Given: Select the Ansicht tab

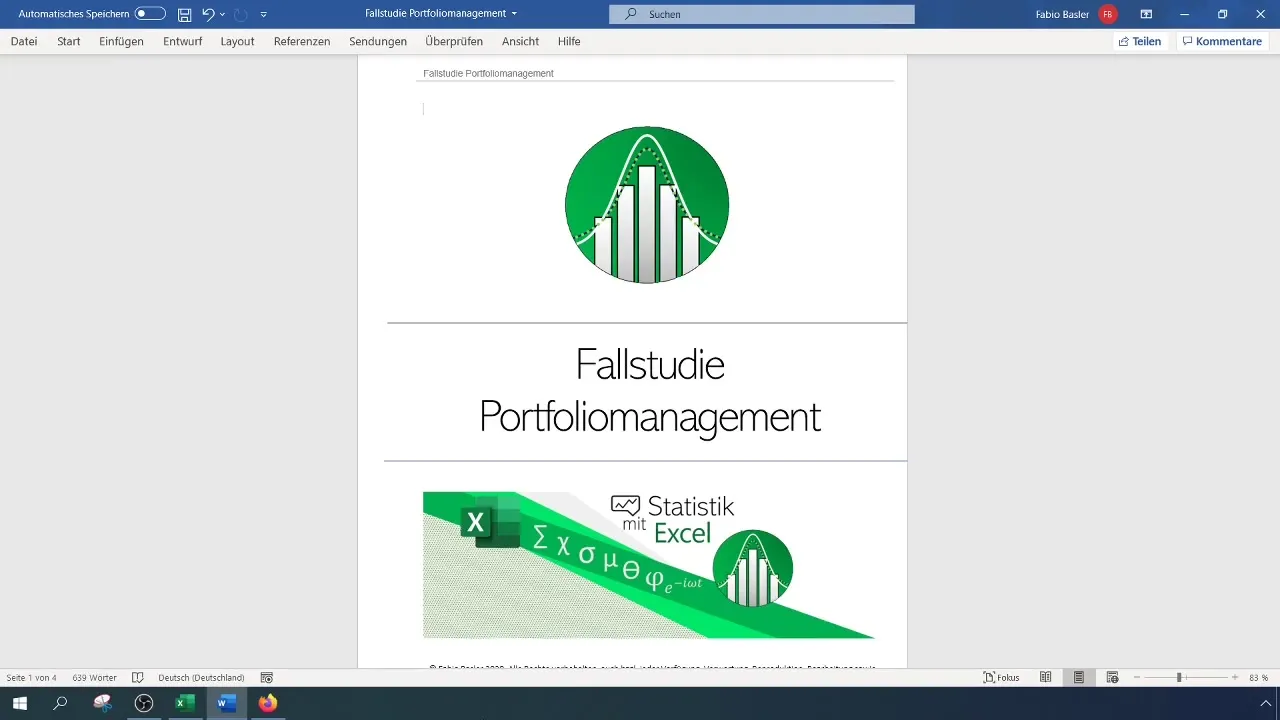Looking at the screenshot, I should 520,41.
